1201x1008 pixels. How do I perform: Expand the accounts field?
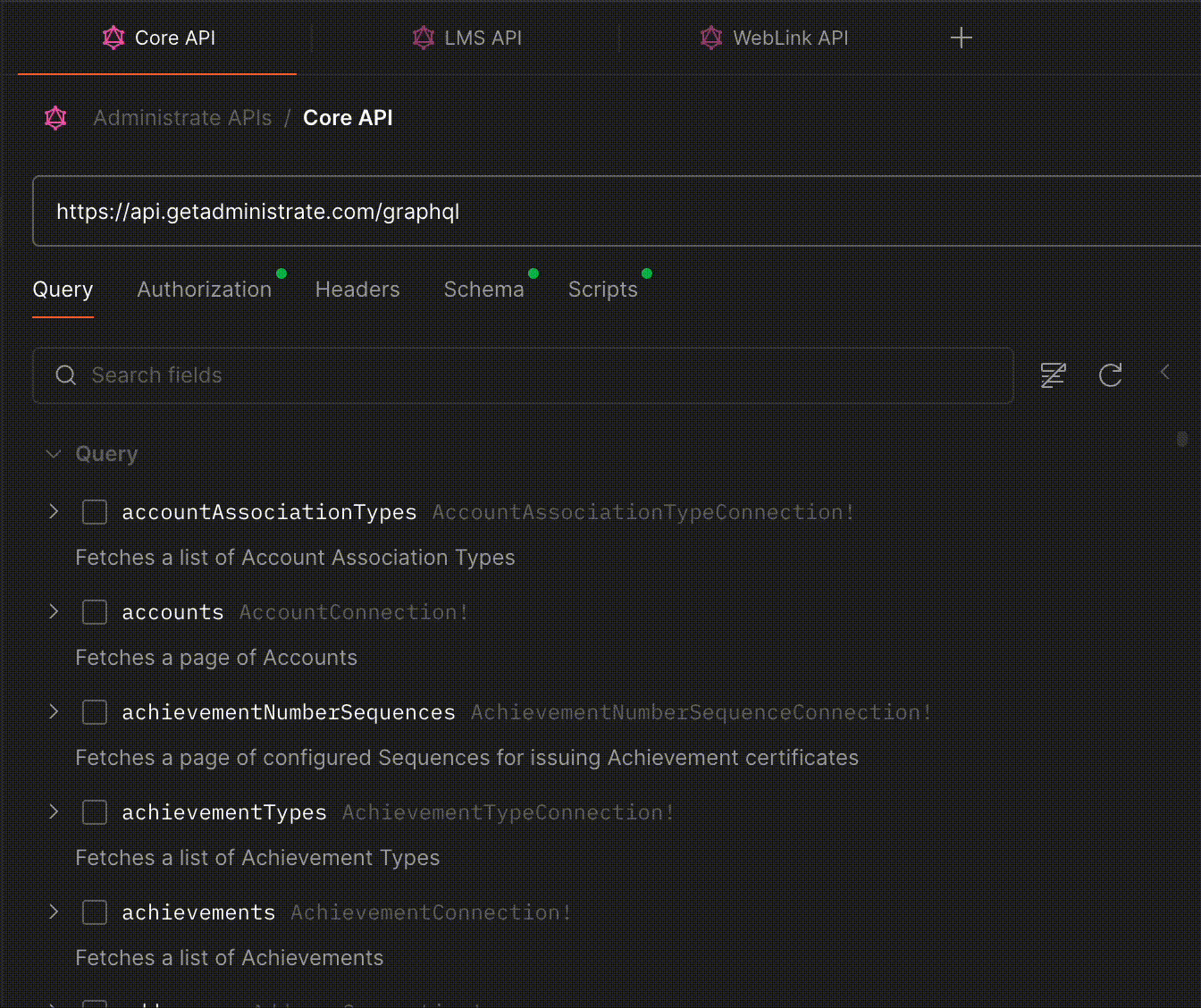54,611
